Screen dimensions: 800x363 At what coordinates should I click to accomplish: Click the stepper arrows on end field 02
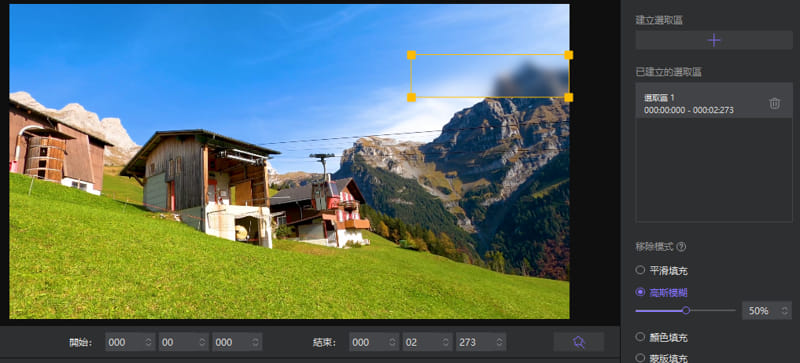click(x=446, y=342)
